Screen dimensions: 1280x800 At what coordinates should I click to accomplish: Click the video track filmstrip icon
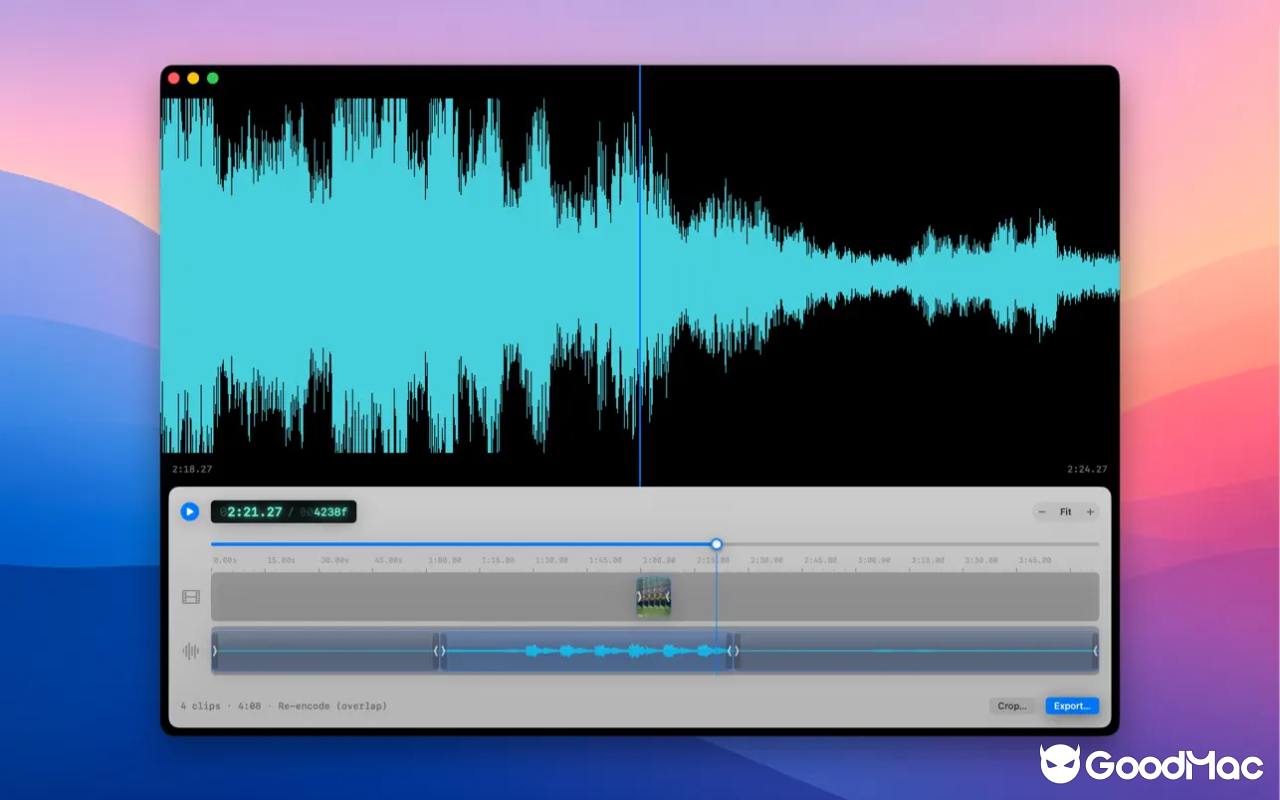pos(191,597)
